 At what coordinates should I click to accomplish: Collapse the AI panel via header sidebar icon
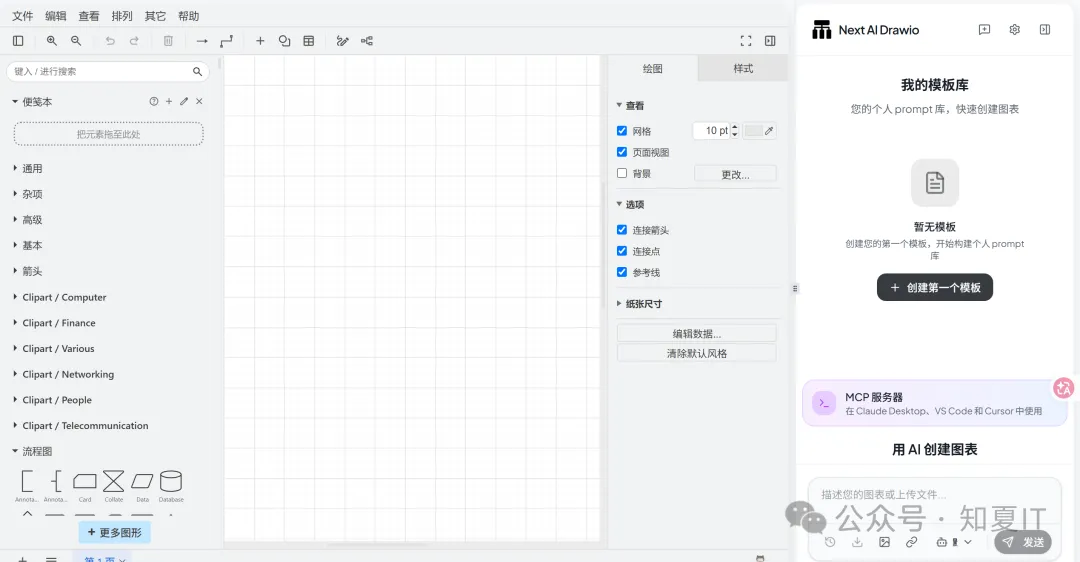(1045, 30)
